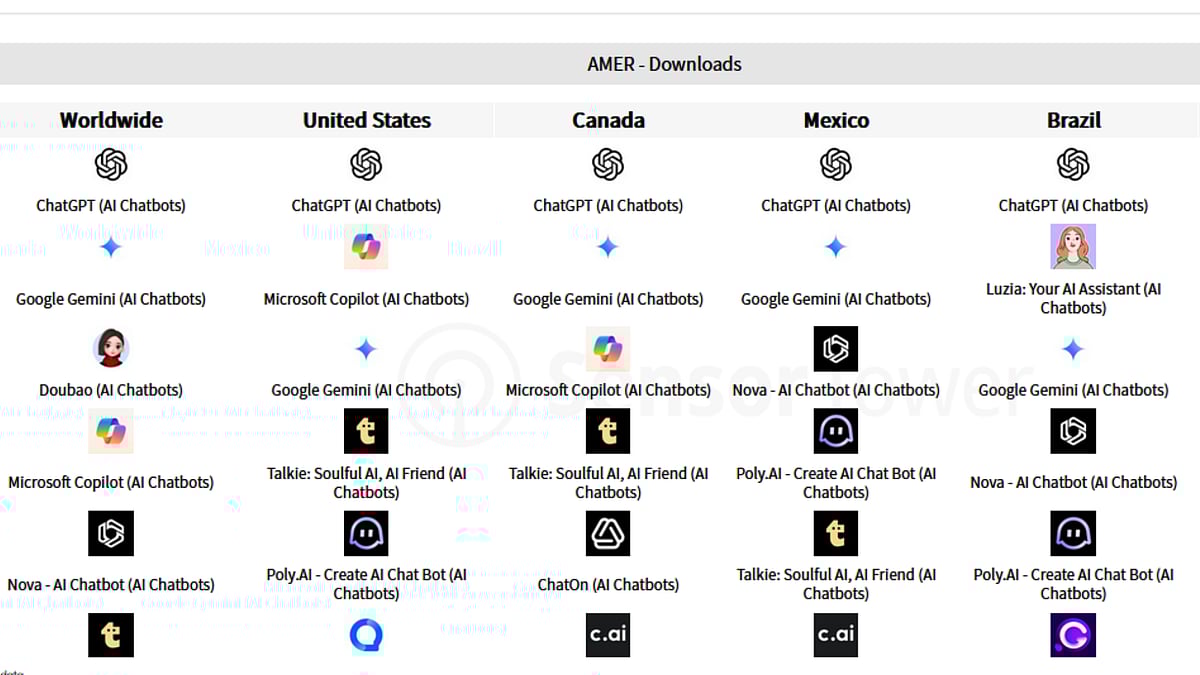Click the AMER - Downloads section title
Screen dimensions: 1200x675
664,64
